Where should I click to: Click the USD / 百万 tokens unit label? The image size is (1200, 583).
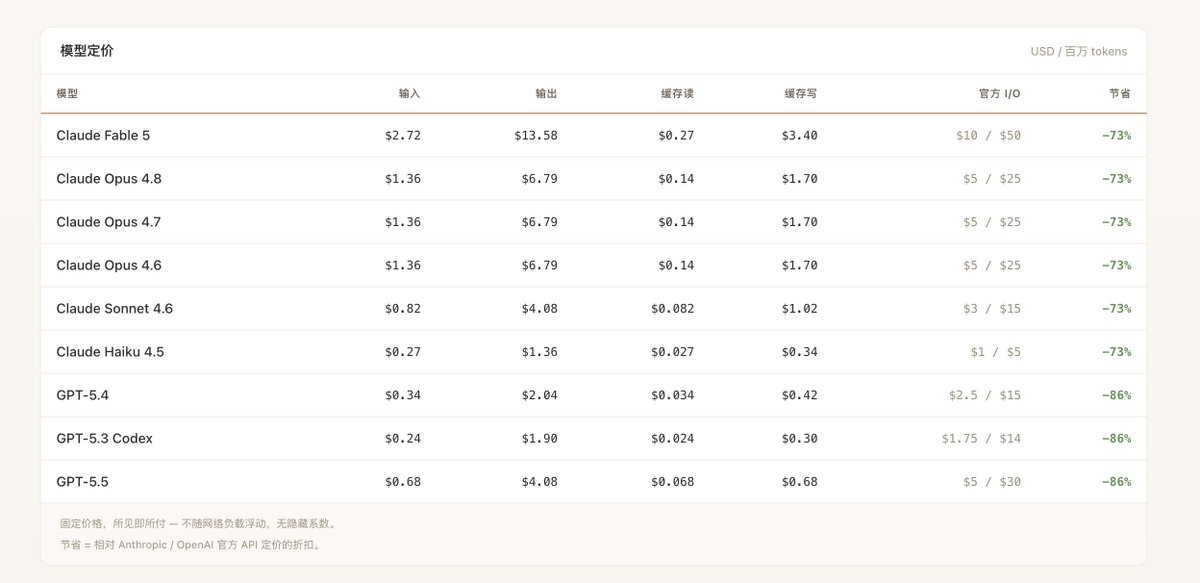click(1078, 51)
